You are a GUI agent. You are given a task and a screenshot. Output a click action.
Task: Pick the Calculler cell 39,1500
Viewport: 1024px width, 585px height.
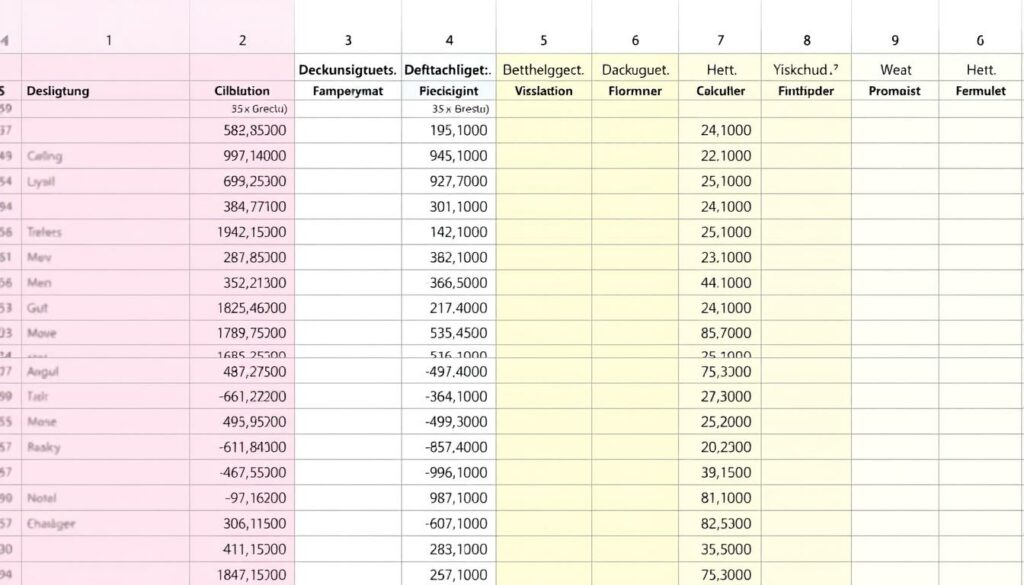[720, 473]
